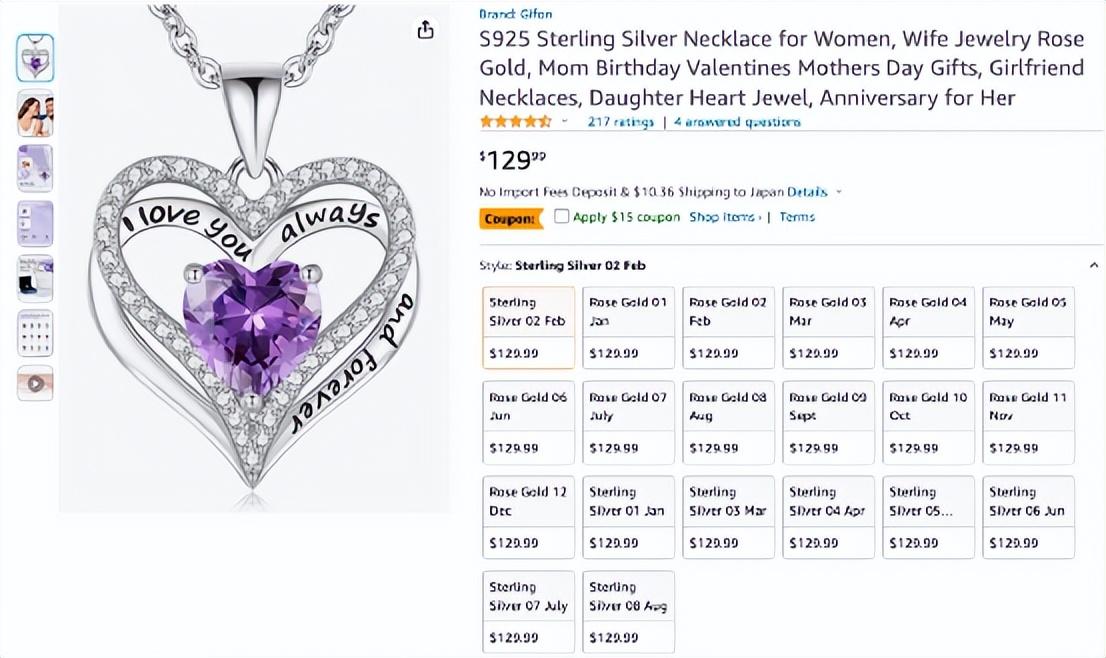Choose the Rose Gold 01 Jan style
Viewport: 1106px width, 658px height.
(x=628, y=327)
